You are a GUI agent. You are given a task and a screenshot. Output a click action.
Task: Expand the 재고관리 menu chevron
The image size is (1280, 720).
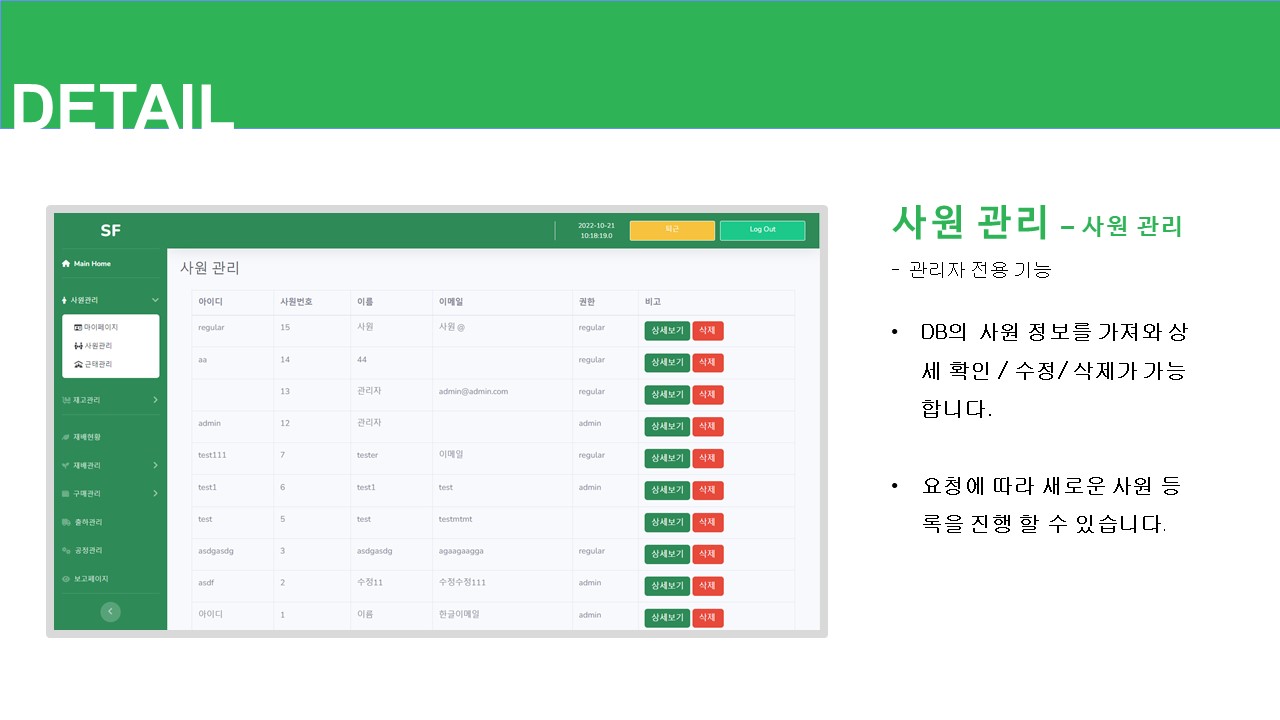pos(155,400)
